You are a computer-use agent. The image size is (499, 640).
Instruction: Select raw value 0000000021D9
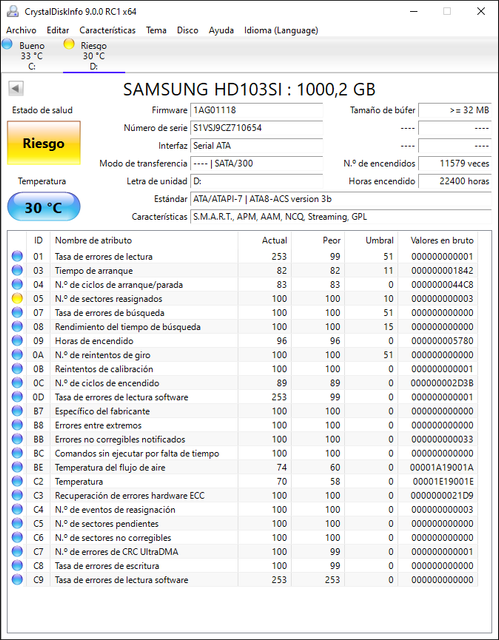[x=442, y=496]
